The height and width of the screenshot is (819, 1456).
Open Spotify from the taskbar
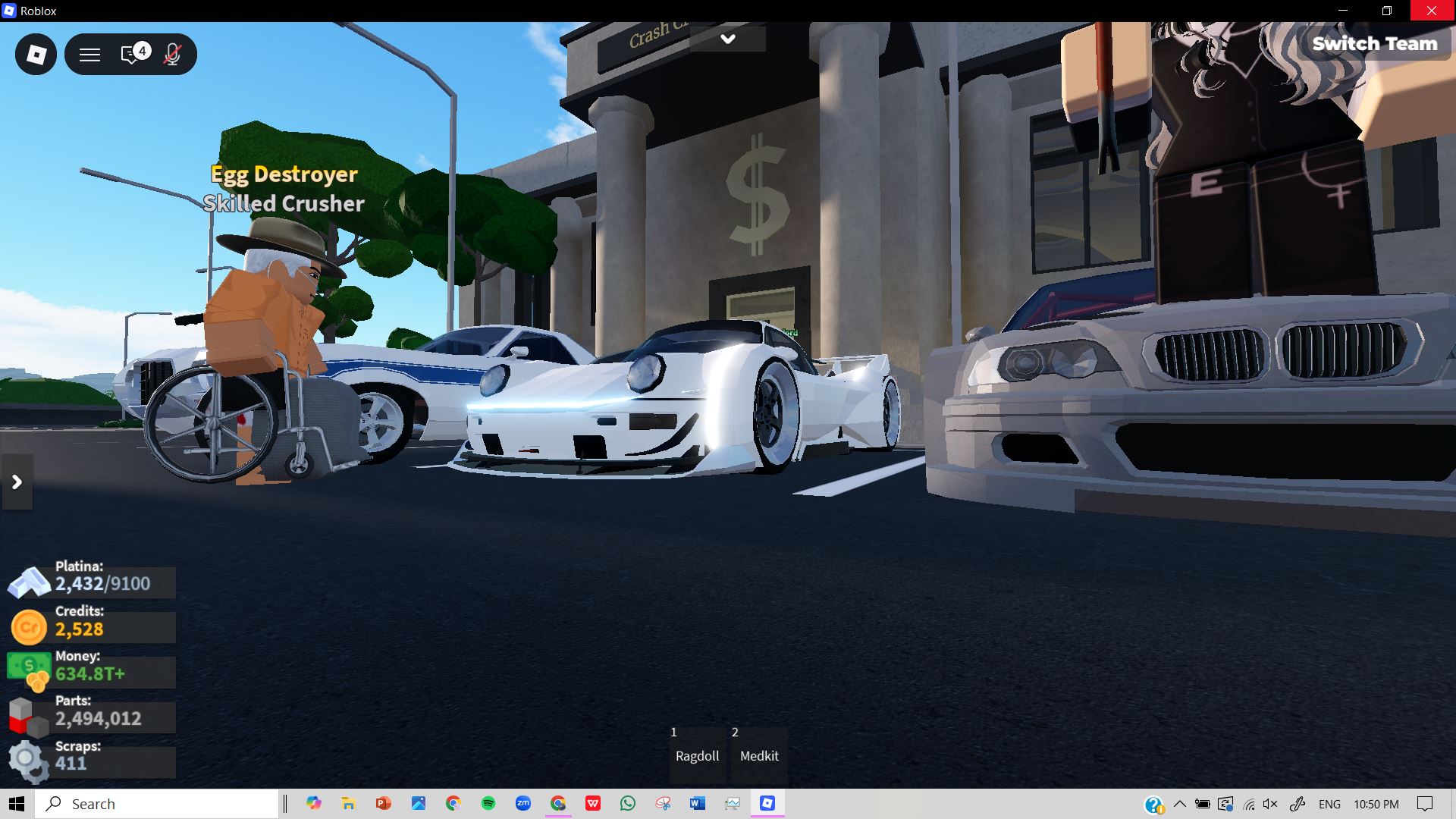[x=488, y=804]
